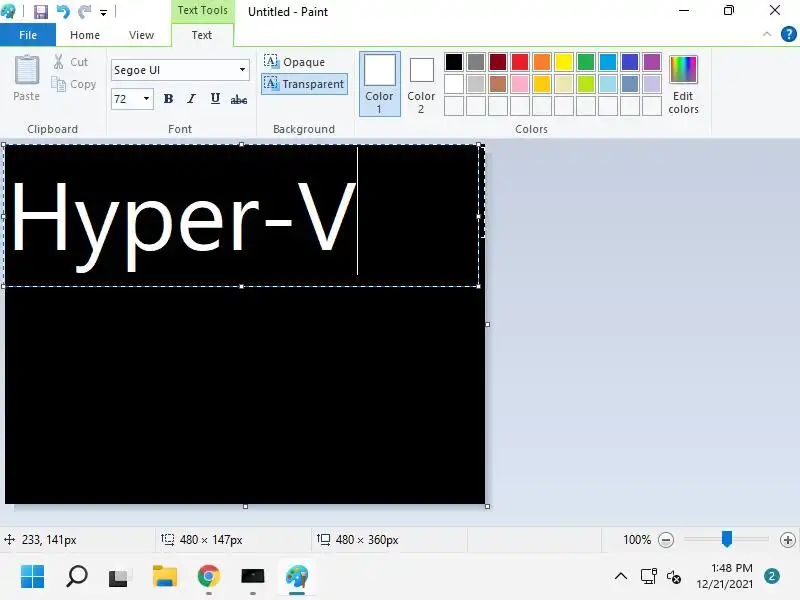The image size is (800, 600).
Task: Pick the turquoise blue color swatch
Action: click(x=608, y=62)
